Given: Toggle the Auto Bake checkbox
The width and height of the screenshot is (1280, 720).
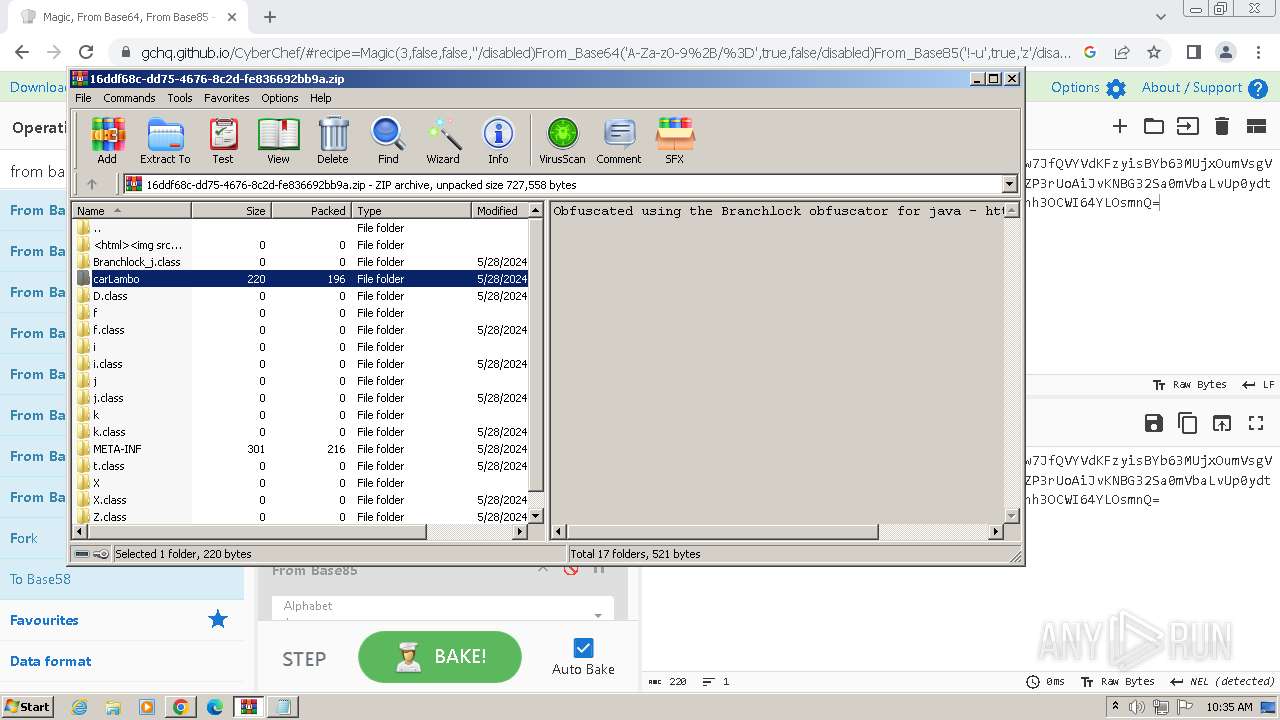Looking at the screenshot, I should click(x=584, y=648).
